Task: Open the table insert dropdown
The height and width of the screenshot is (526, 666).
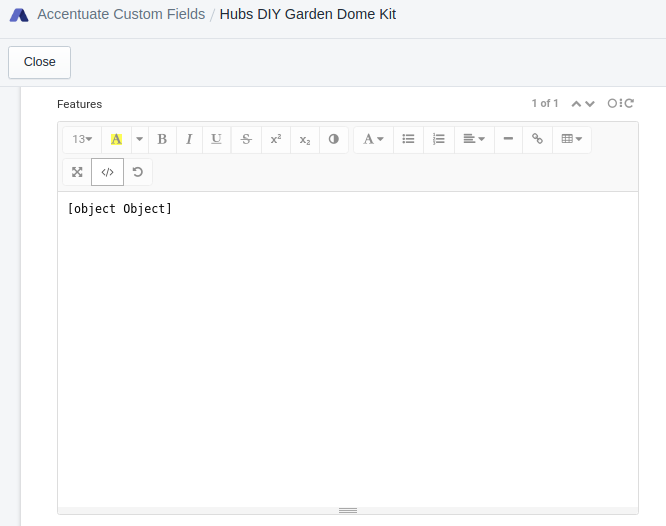Action: tap(572, 139)
